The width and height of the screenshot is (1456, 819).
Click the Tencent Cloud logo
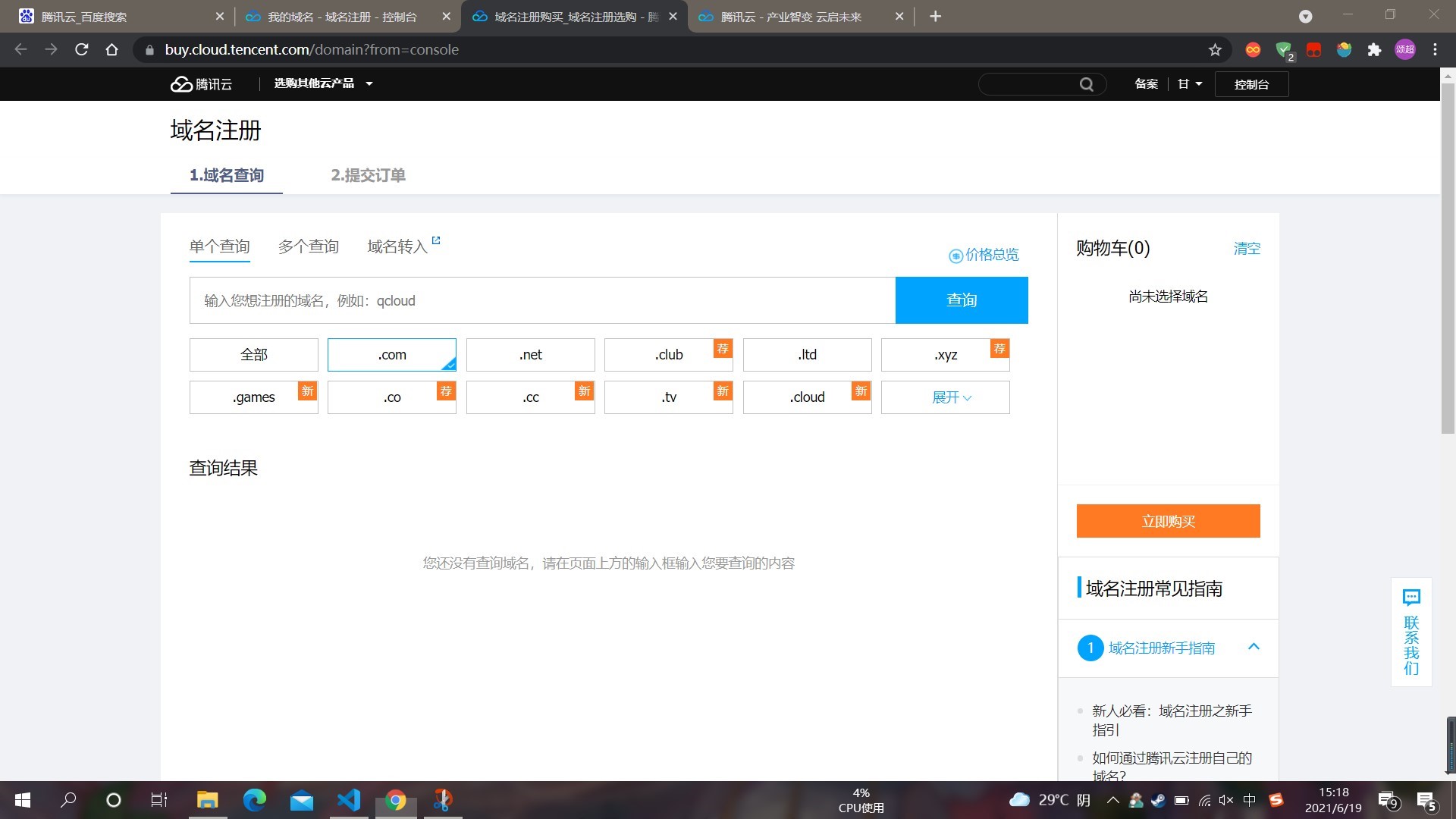[201, 84]
